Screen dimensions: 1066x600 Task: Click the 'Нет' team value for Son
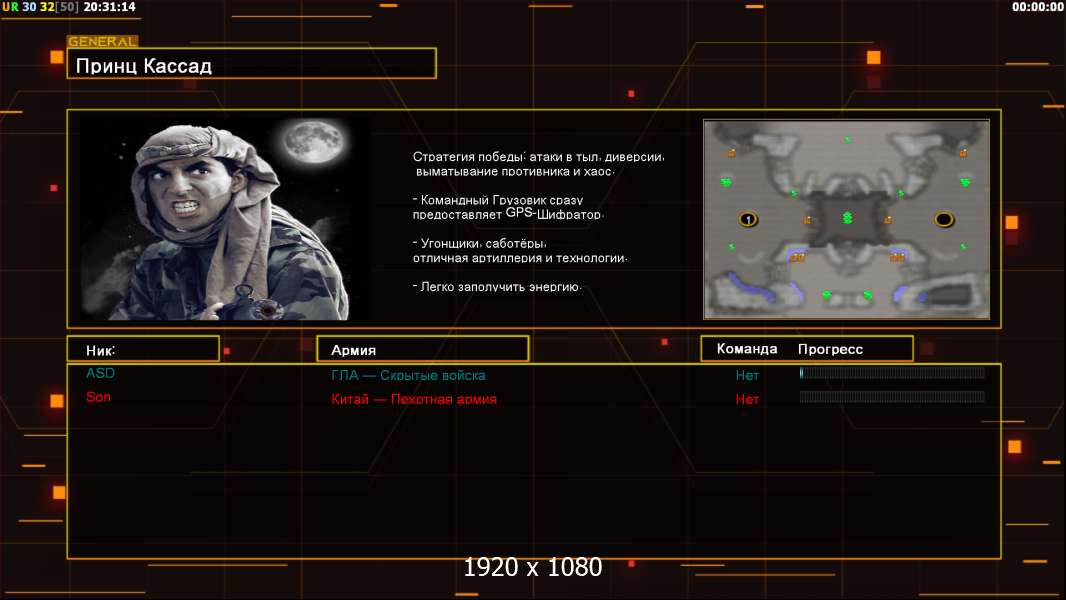747,399
